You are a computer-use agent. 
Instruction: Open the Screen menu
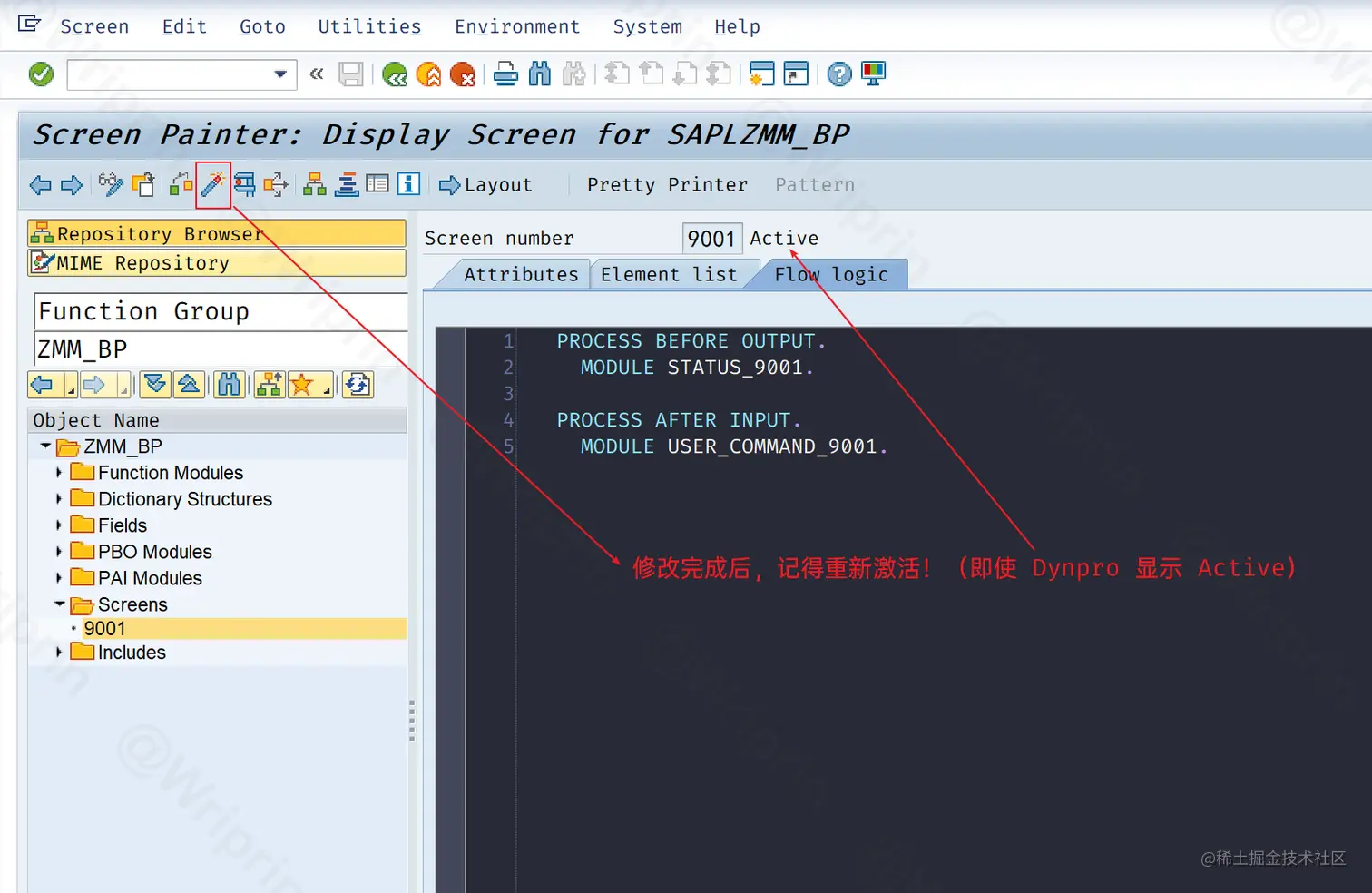click(94, 26)
